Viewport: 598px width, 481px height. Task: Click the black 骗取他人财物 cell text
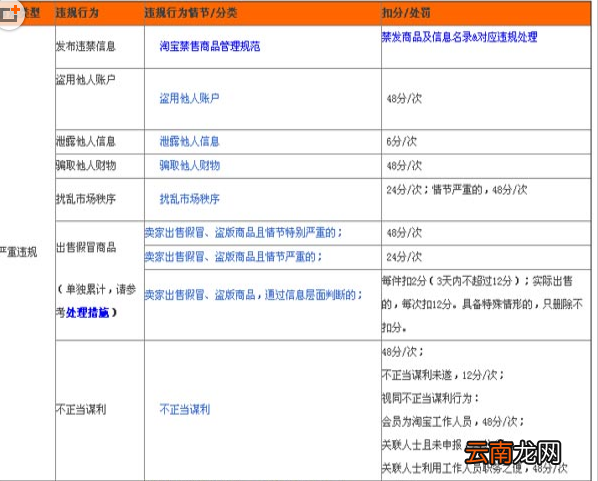pyautogui.click(x=86, y=166)
